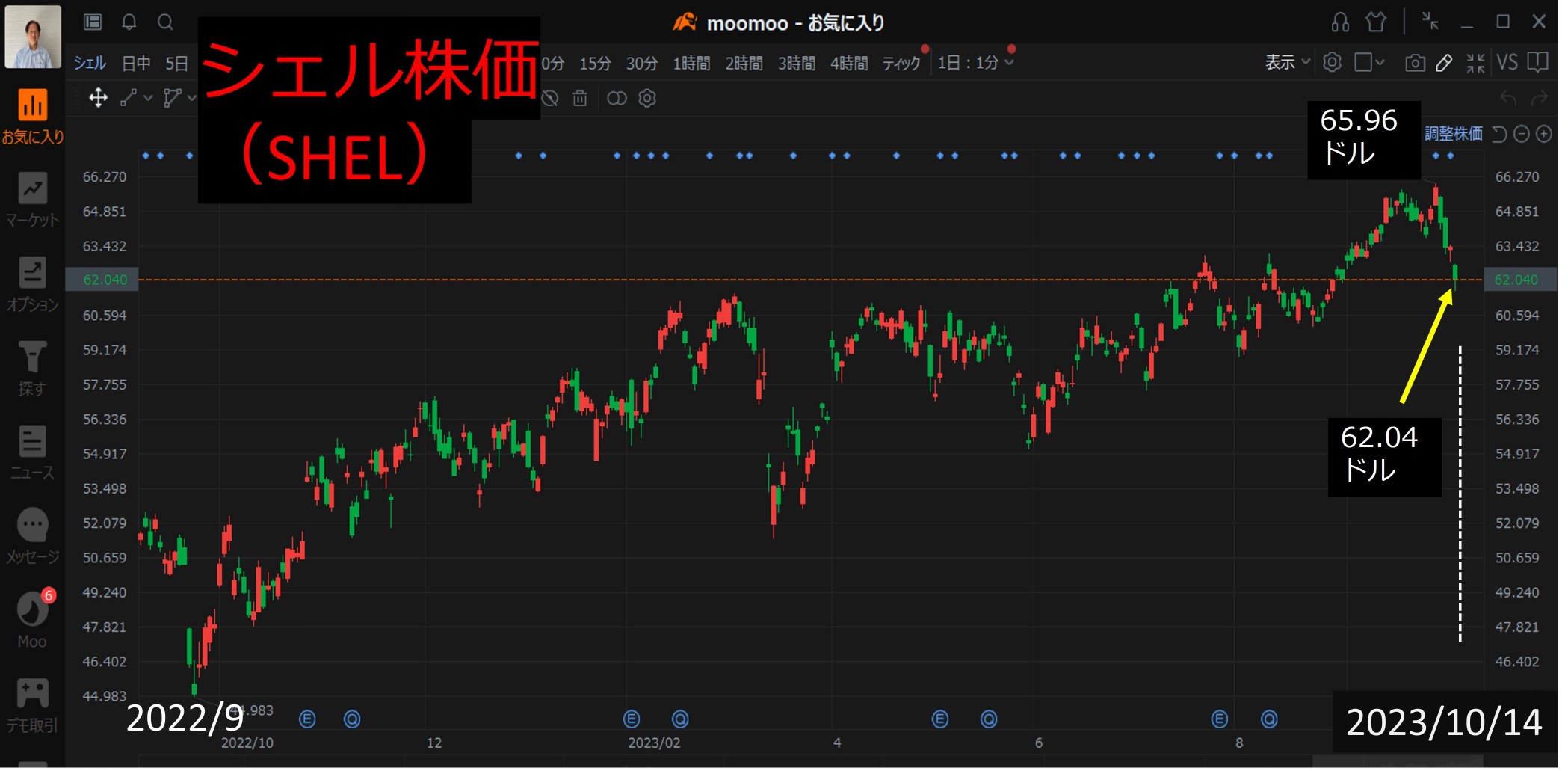
Task: Switch to the 5日 timeframe
Action: 176,64
